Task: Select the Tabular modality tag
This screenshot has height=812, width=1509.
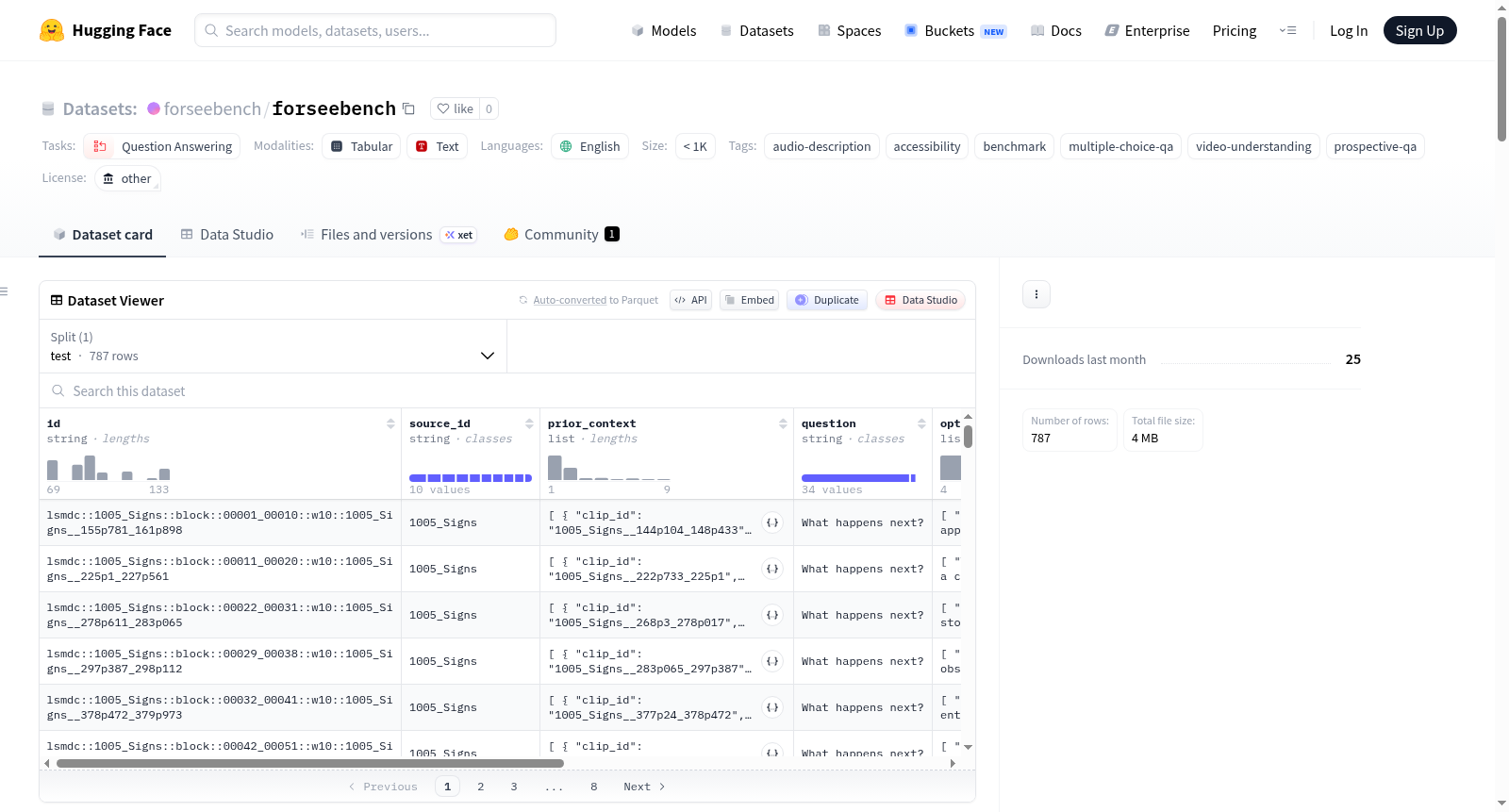Action: 361,146
